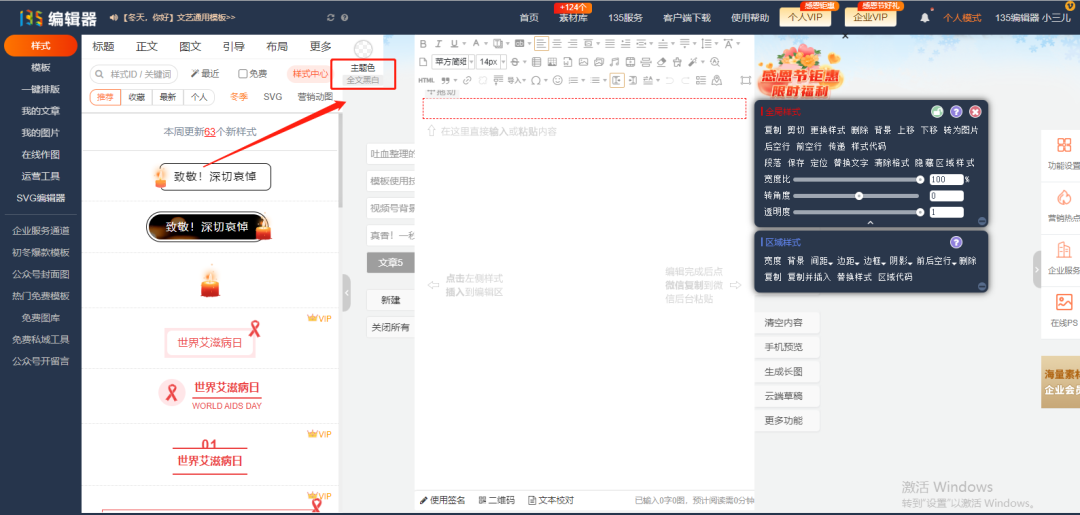Image resolution: width=1080 pixels, height=515 pixels.
Task: Switch to 个人模式
Action: tap(962, 18)
